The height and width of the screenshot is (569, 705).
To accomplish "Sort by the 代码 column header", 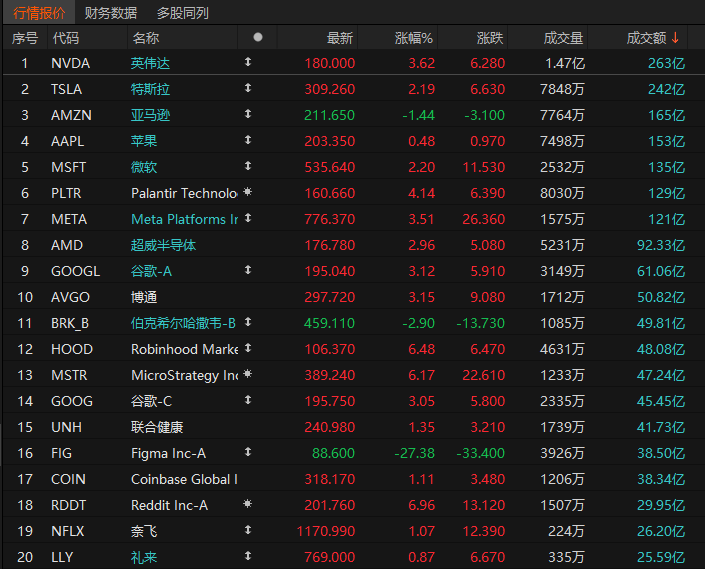I will pyautogui.click(x=66, y=38).
